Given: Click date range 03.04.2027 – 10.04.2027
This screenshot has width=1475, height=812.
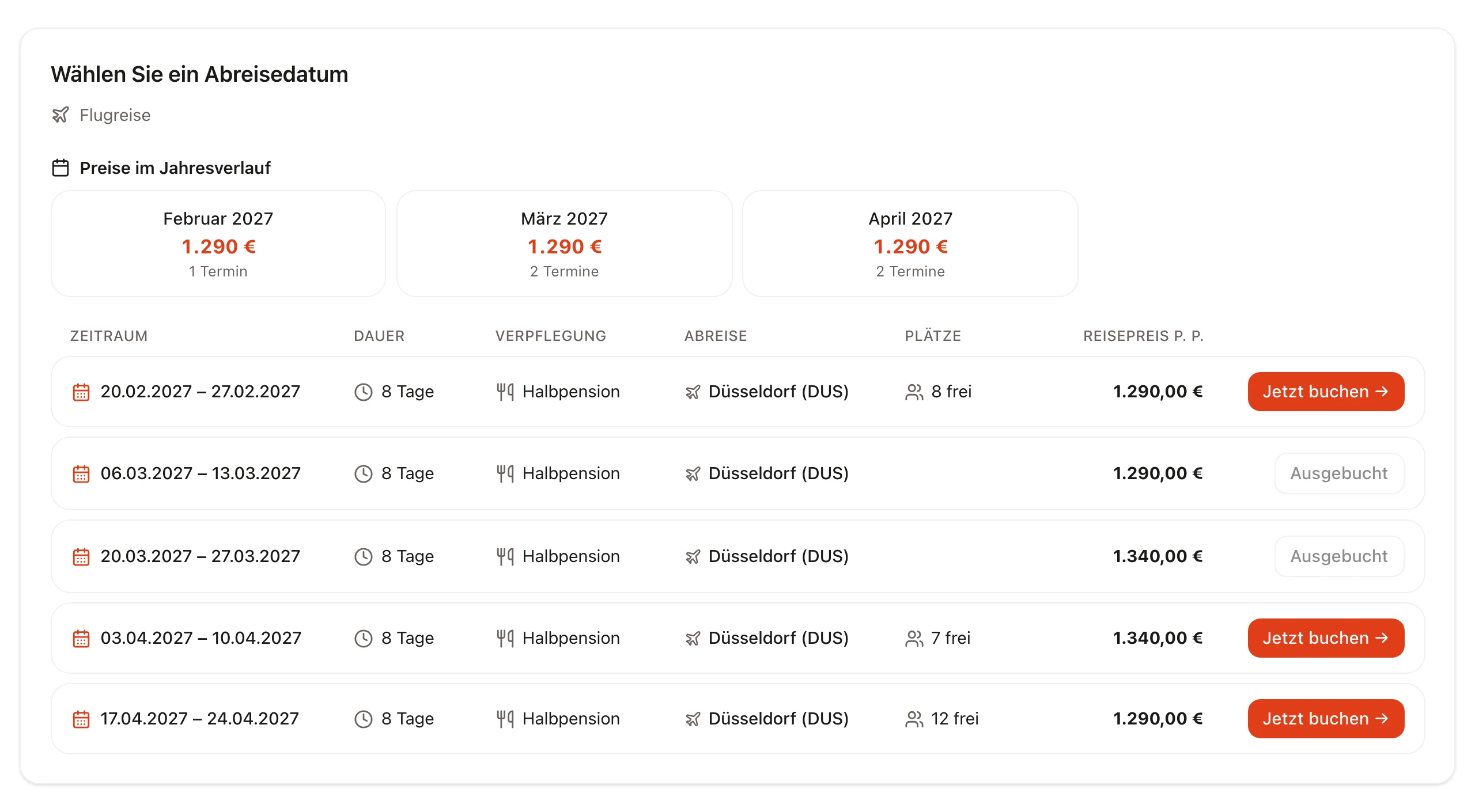Looking at the screenshot, I should 201,638.
